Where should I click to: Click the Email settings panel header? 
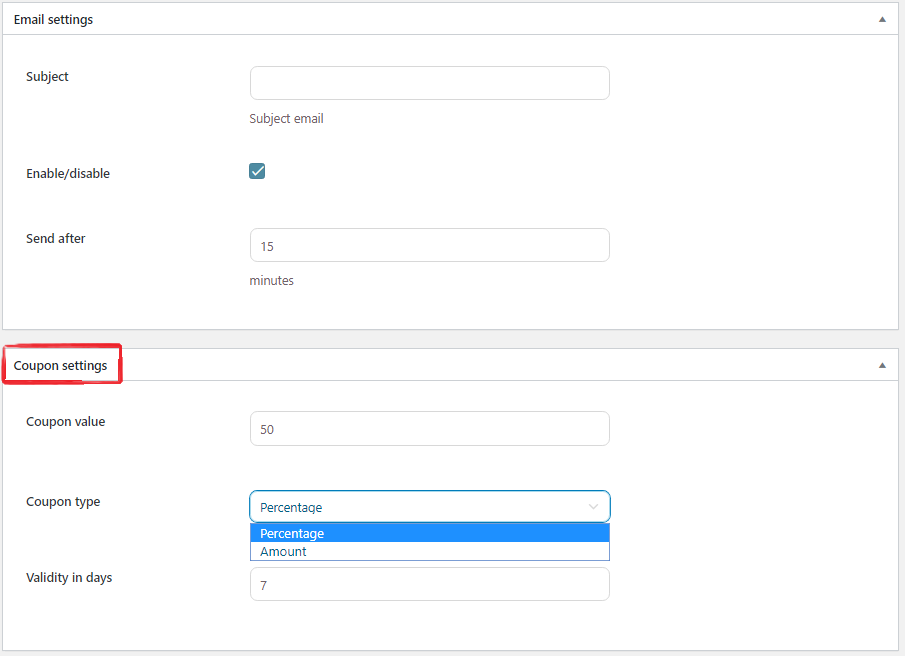[x=450, y=19]
